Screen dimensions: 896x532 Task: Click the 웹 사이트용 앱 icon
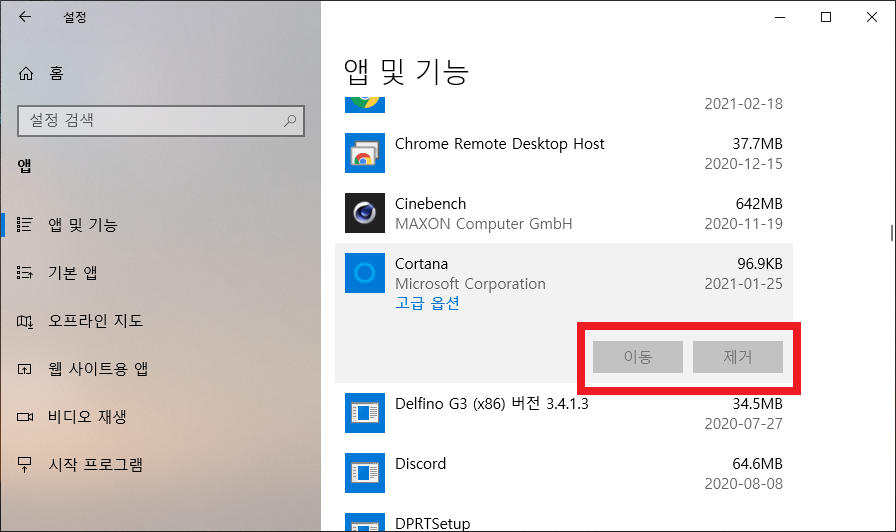(25, 369)
